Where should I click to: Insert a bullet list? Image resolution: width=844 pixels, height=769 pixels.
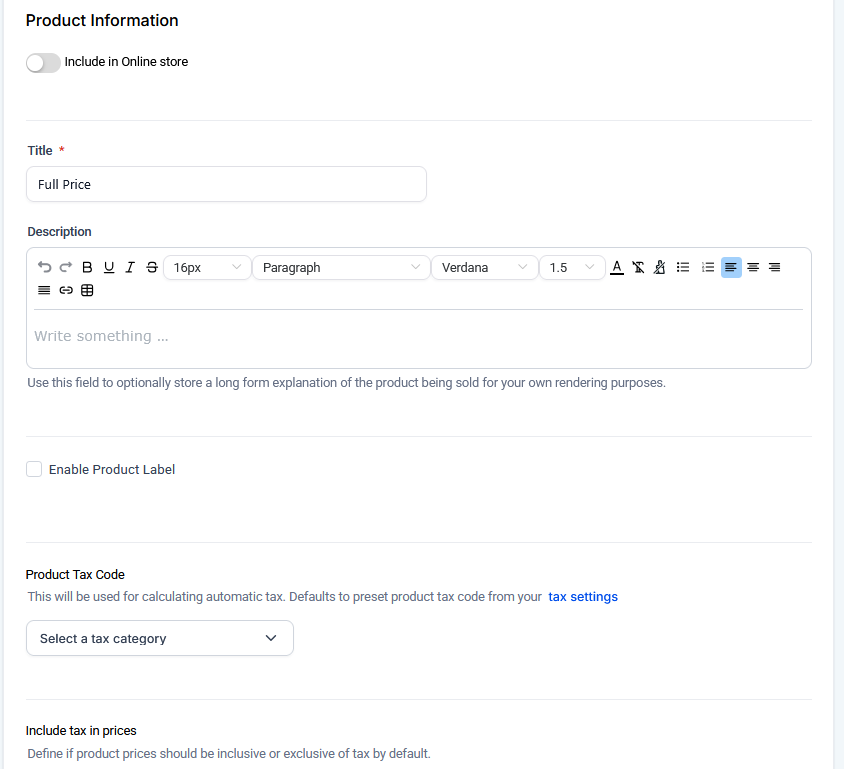click(x=683, y=267)
